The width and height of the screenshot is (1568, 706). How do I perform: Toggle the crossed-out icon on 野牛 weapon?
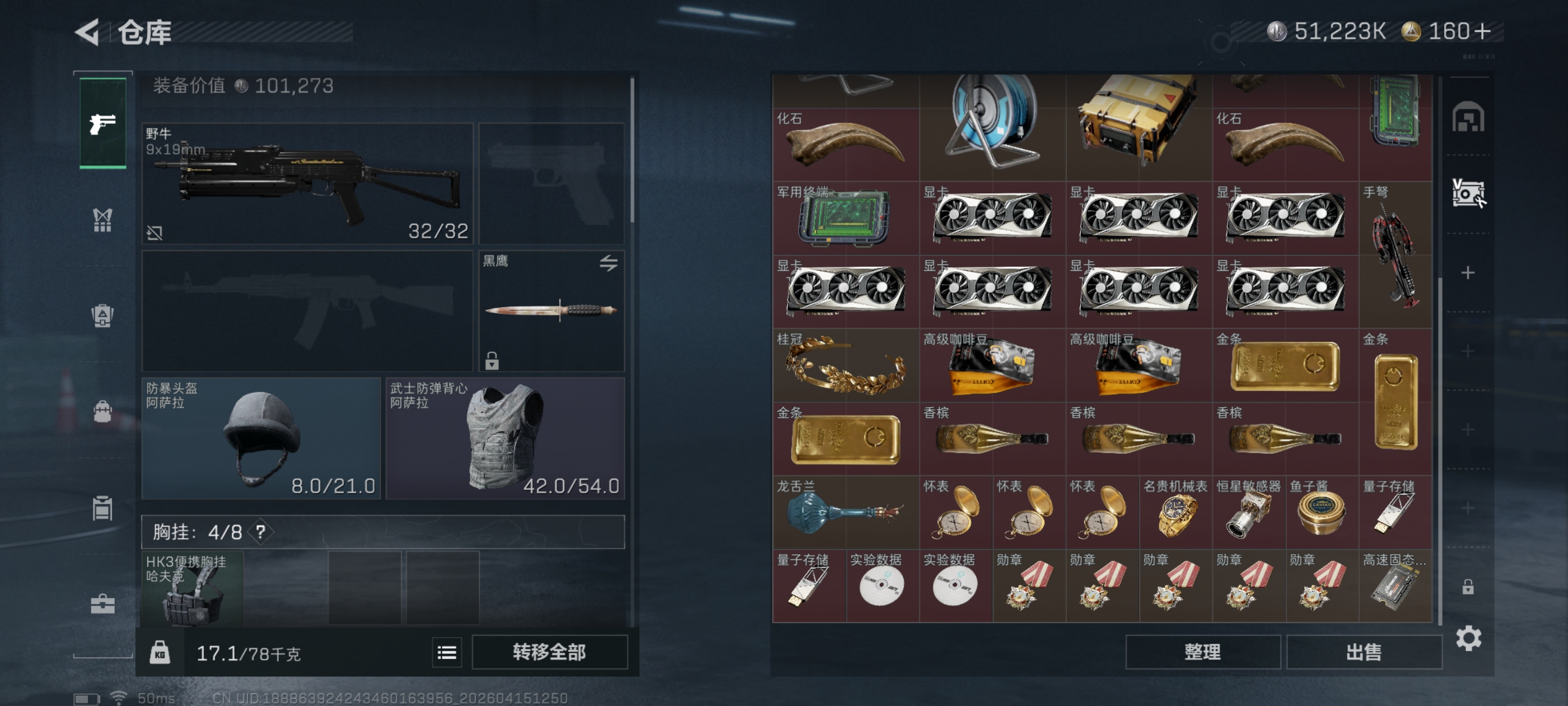click(x=155, y=232)
